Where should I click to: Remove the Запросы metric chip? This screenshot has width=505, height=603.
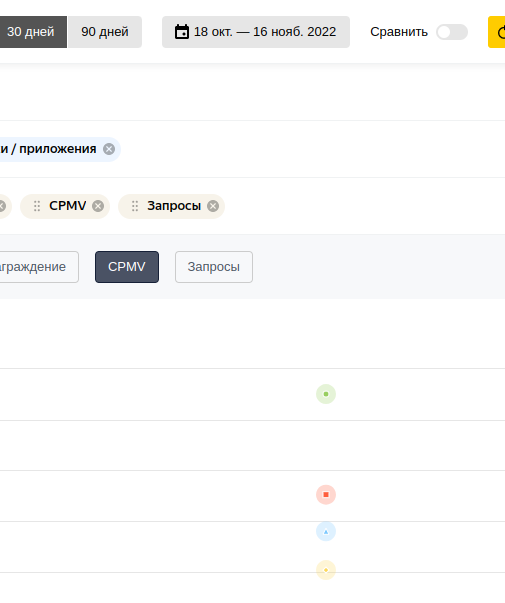(x=213, y=206)
